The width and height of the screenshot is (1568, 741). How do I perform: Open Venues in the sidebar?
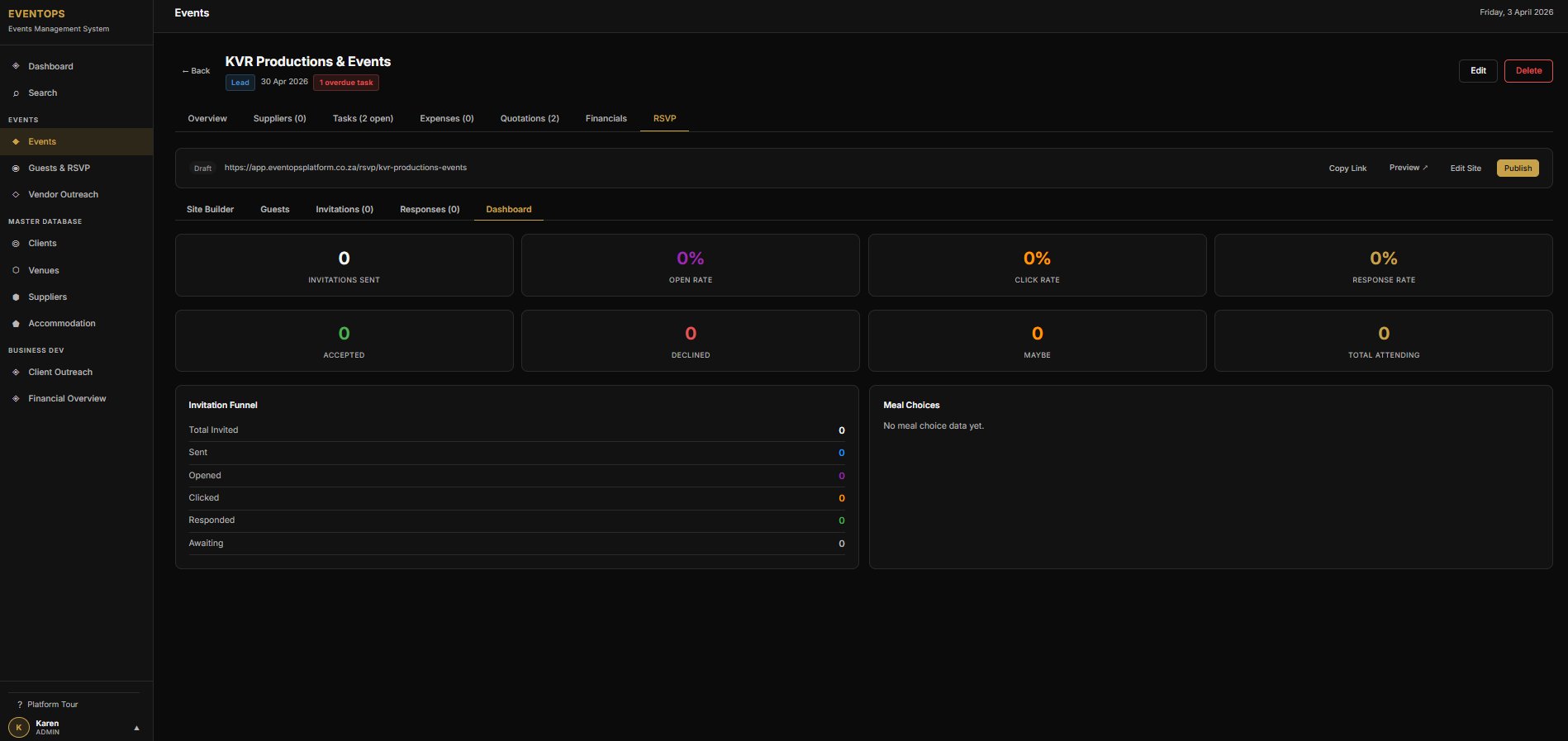[x=76, y=270]
